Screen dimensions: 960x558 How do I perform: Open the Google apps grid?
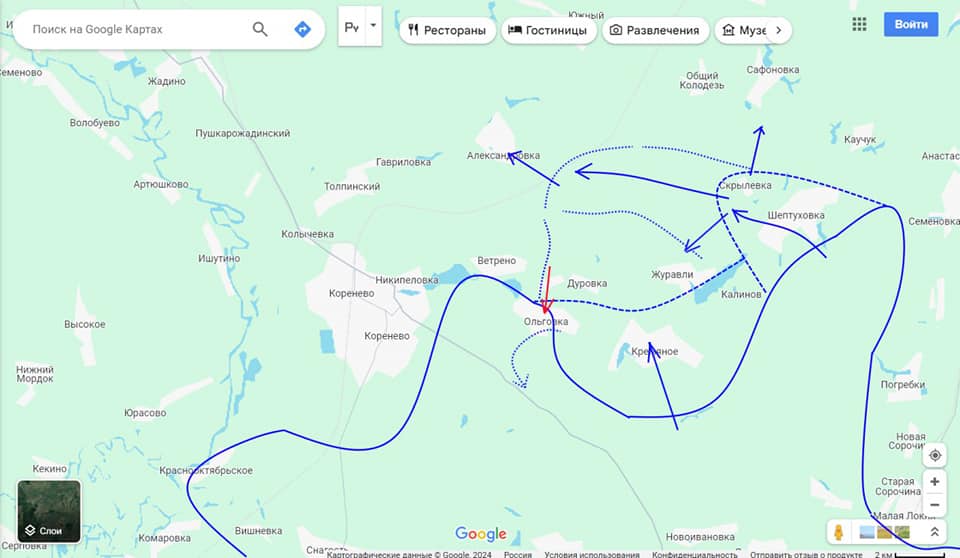click(x=859, y=25)
